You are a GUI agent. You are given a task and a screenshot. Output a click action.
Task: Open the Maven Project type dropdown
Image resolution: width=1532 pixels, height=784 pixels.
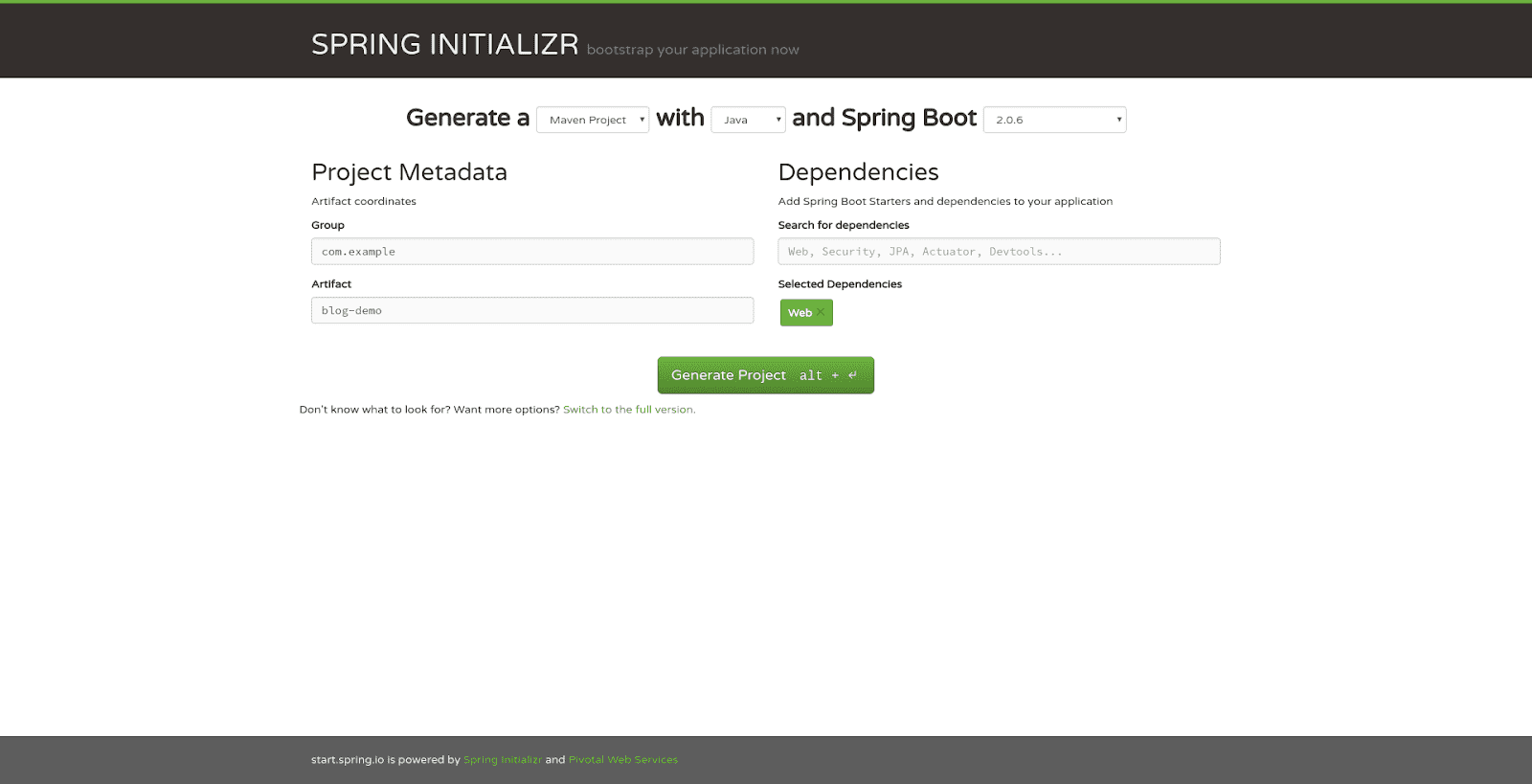click(593, 120)
